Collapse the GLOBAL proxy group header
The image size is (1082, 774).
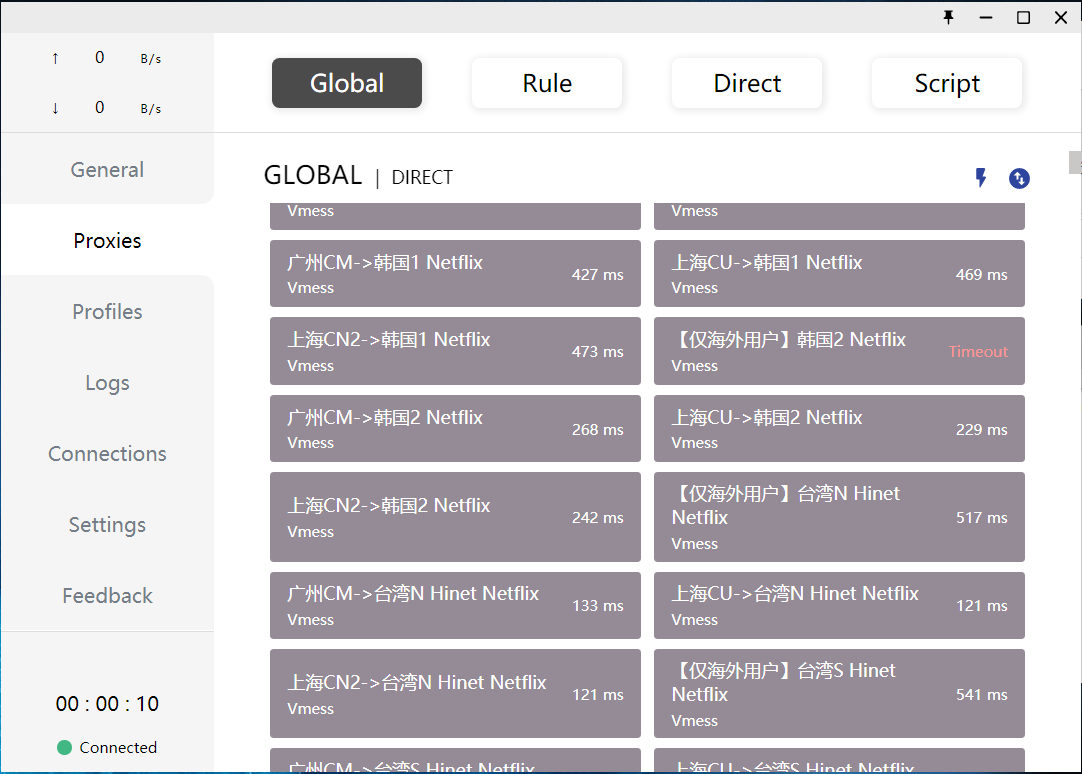click(312, 176)
